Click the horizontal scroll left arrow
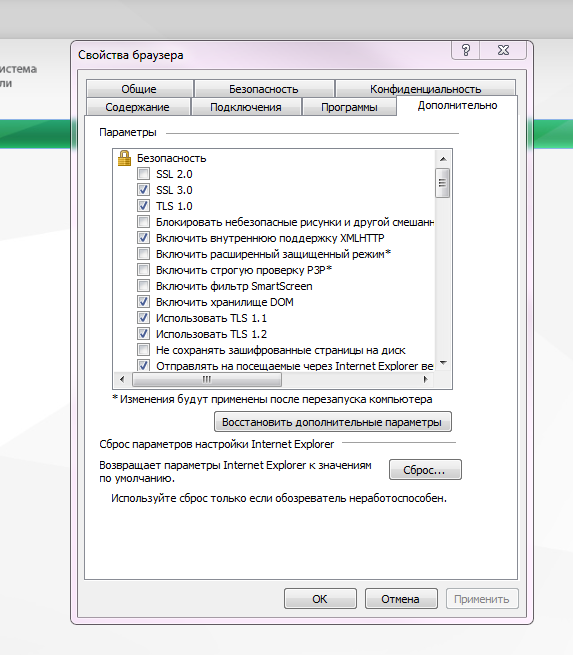573x655 pixels. pyautogui.click(x=122, y=379)
